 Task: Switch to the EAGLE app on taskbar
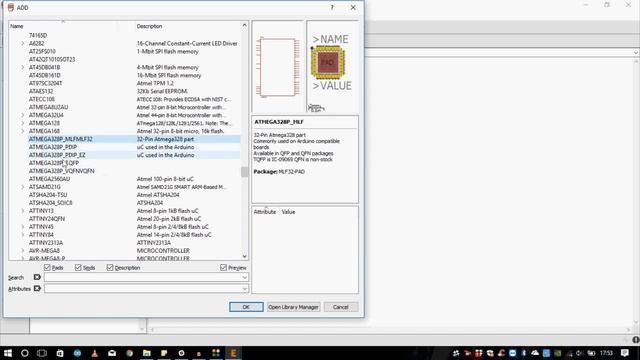point(233,353)
